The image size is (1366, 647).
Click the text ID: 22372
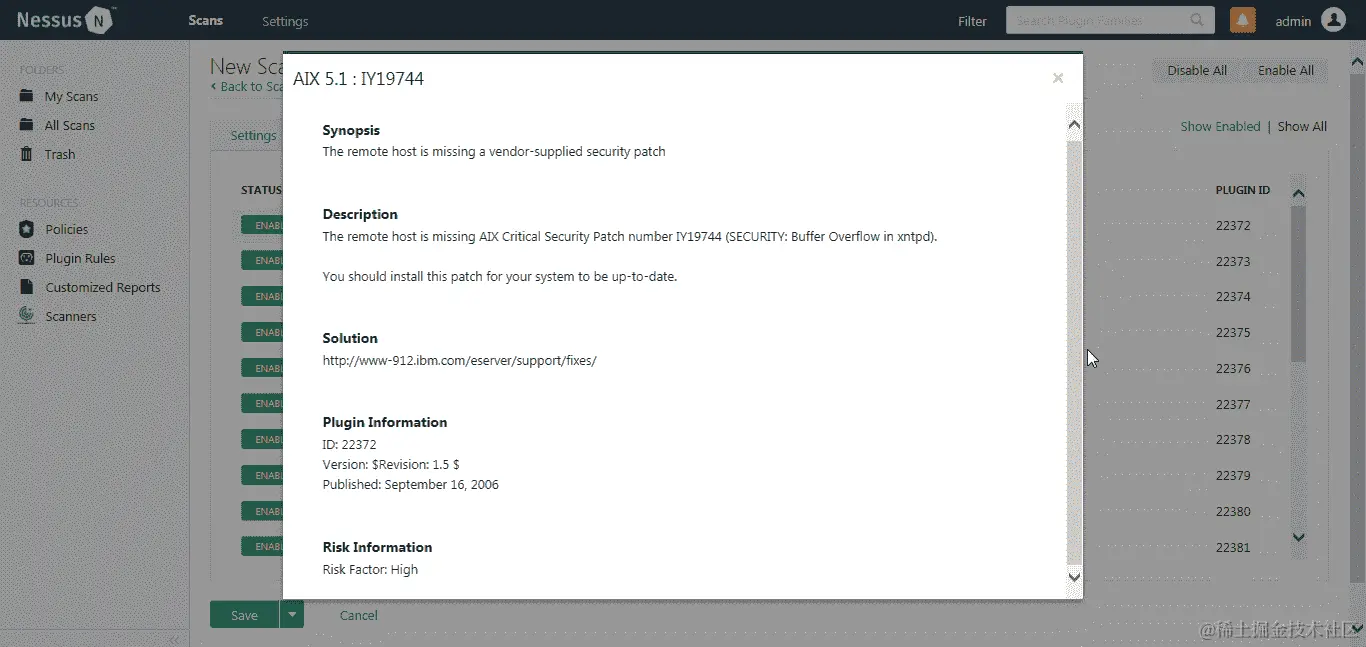[349, 445]
